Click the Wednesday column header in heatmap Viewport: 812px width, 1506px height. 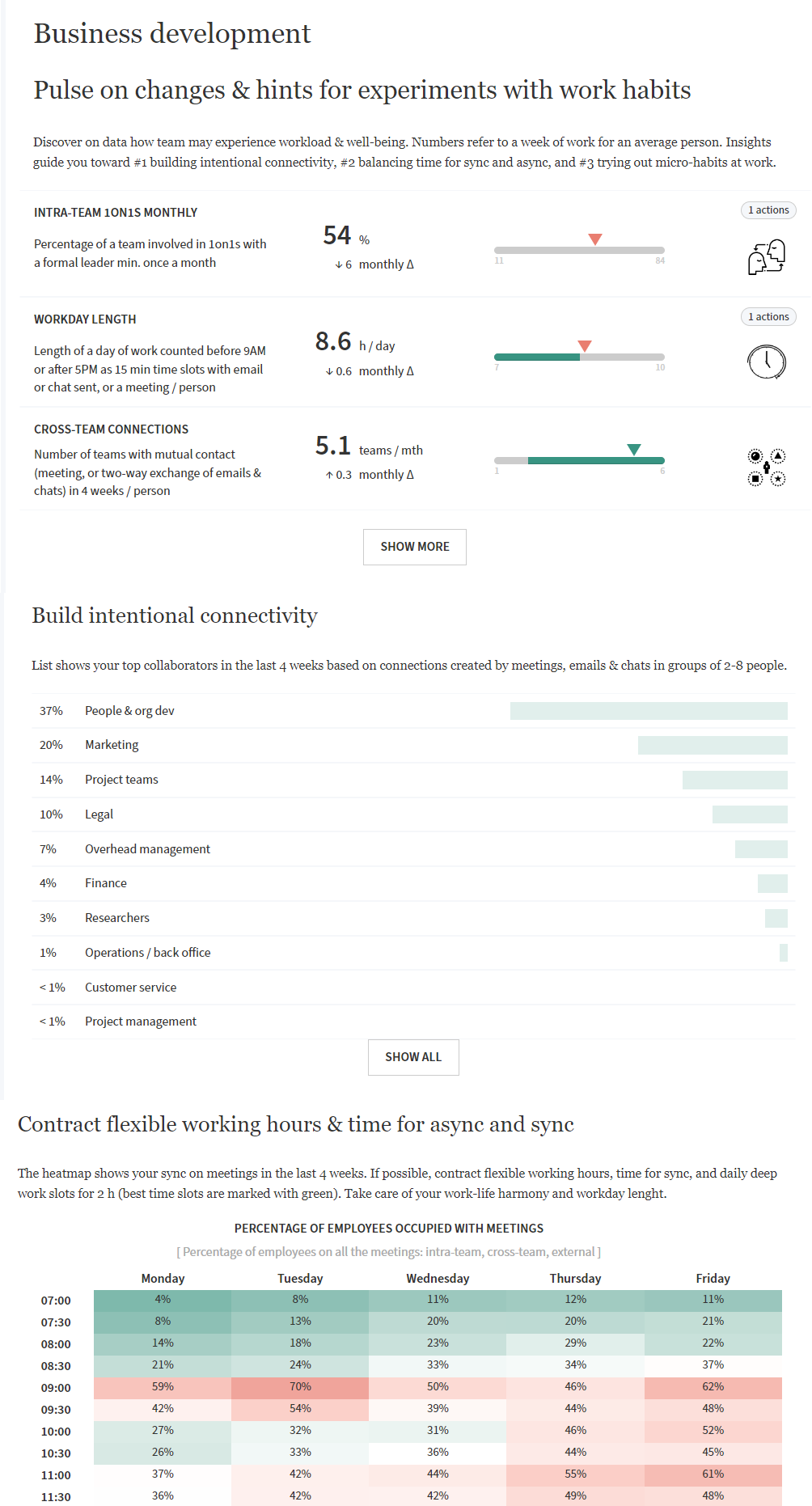click(x=438, y=1279)
